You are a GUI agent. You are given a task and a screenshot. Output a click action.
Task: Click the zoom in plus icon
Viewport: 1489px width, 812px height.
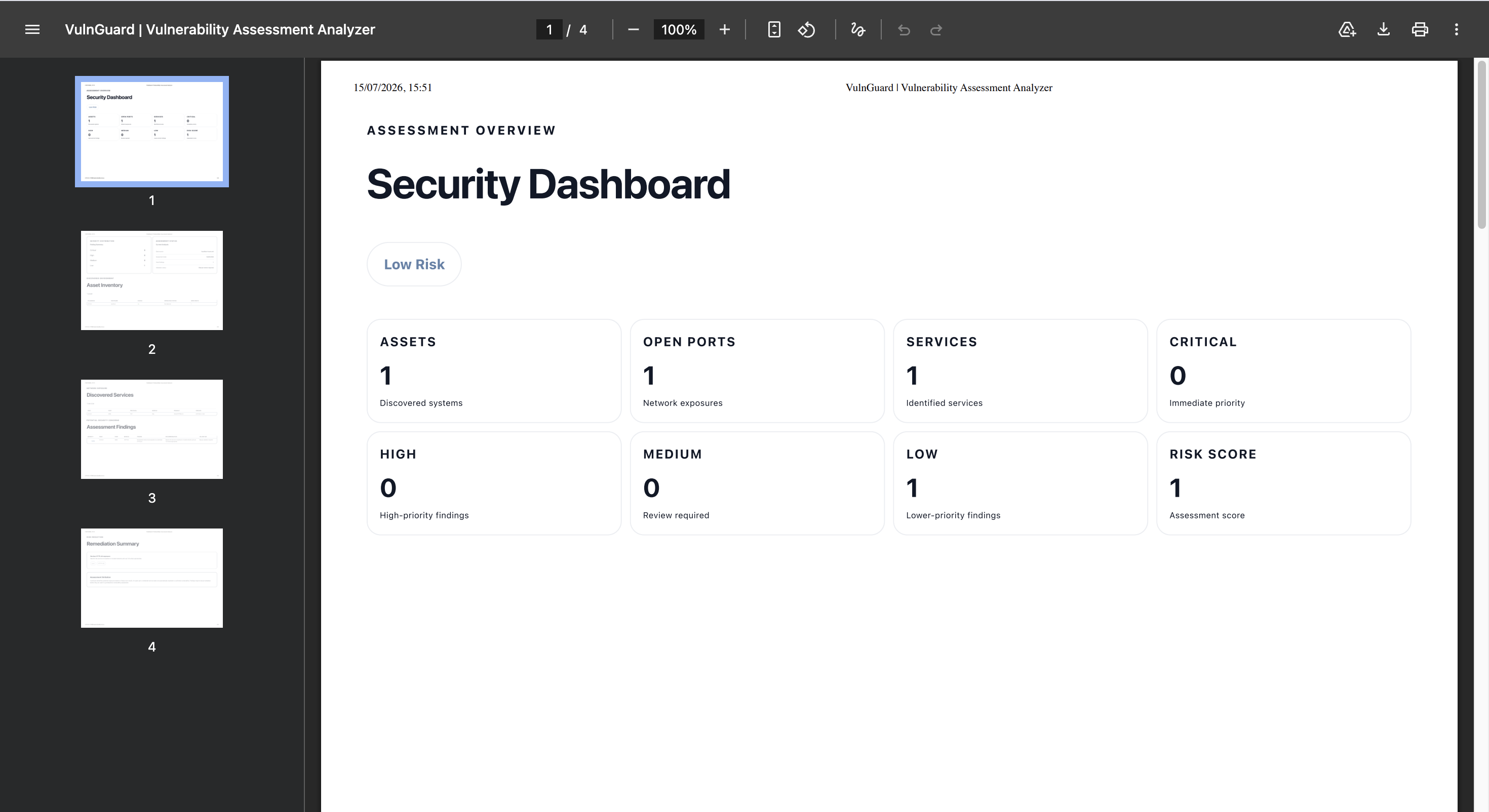pos(724,29)
